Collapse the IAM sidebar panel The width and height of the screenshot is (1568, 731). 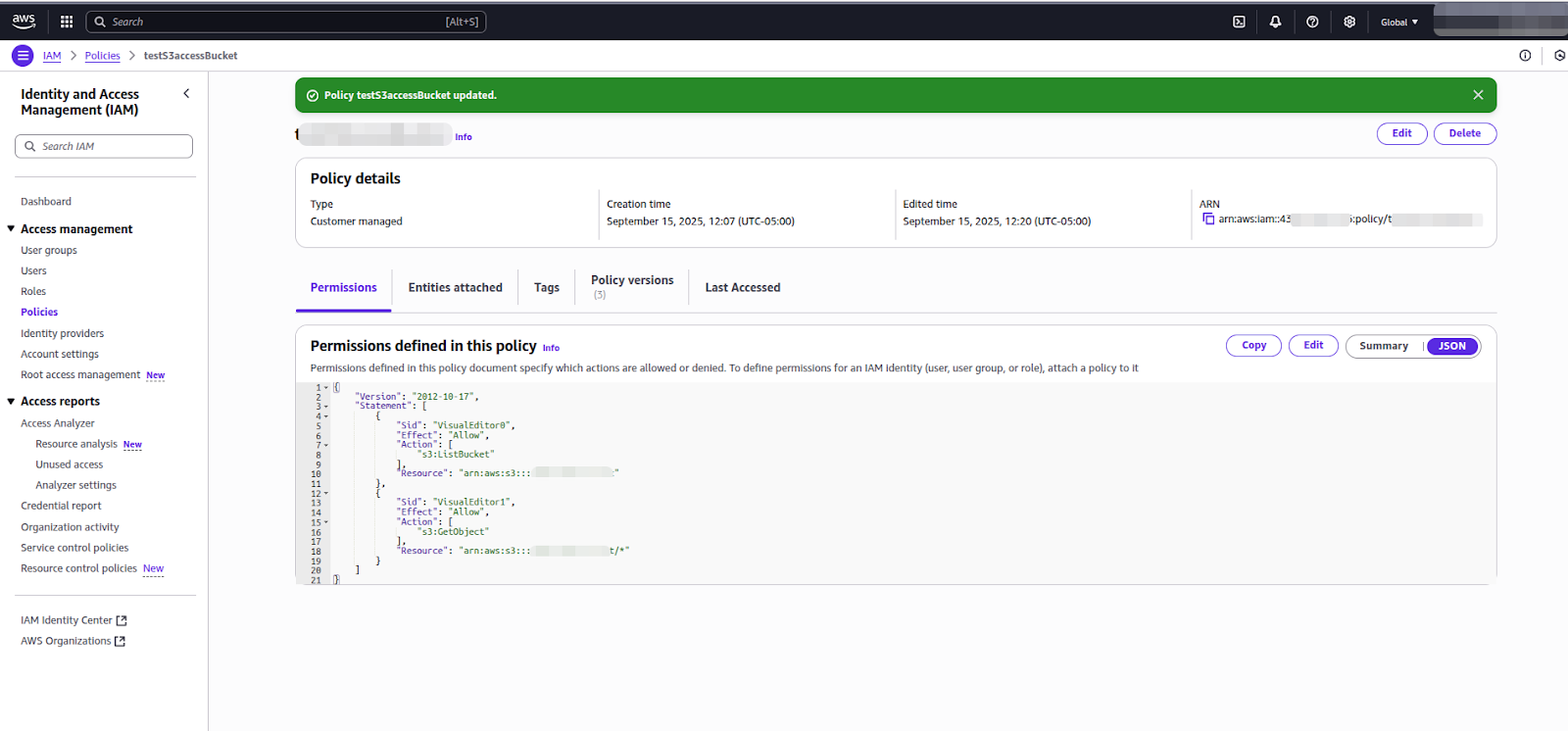tap(186, 94)
